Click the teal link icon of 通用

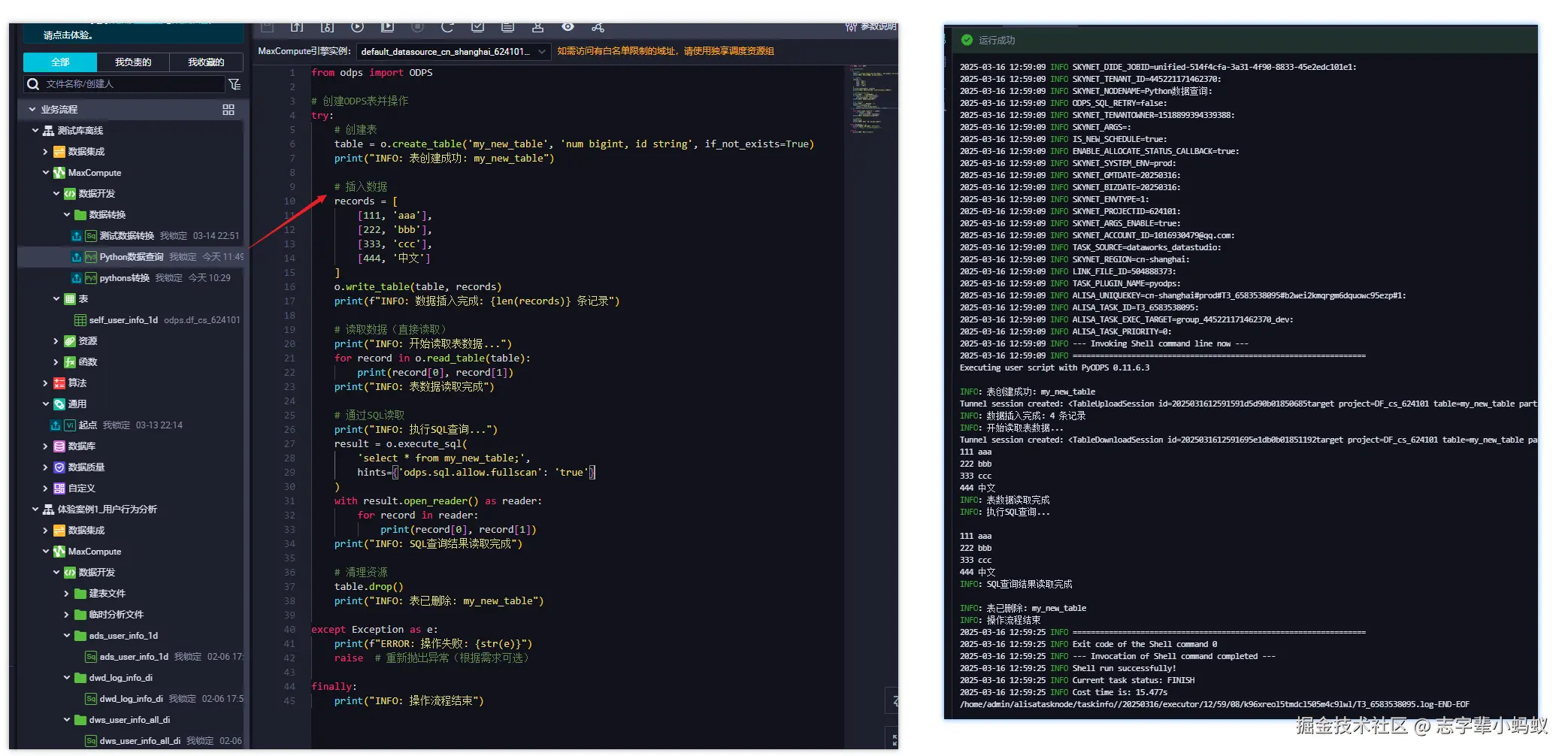59,404
